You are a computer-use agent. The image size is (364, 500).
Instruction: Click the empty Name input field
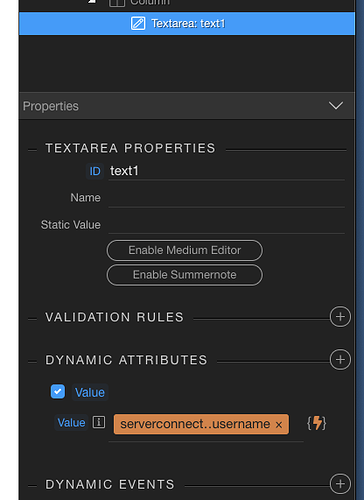pyautogui.click(x=227, y=198)
